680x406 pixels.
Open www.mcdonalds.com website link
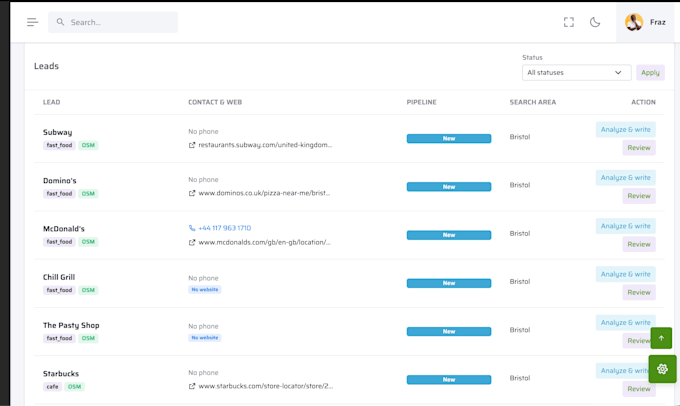(x=264, y=242)
